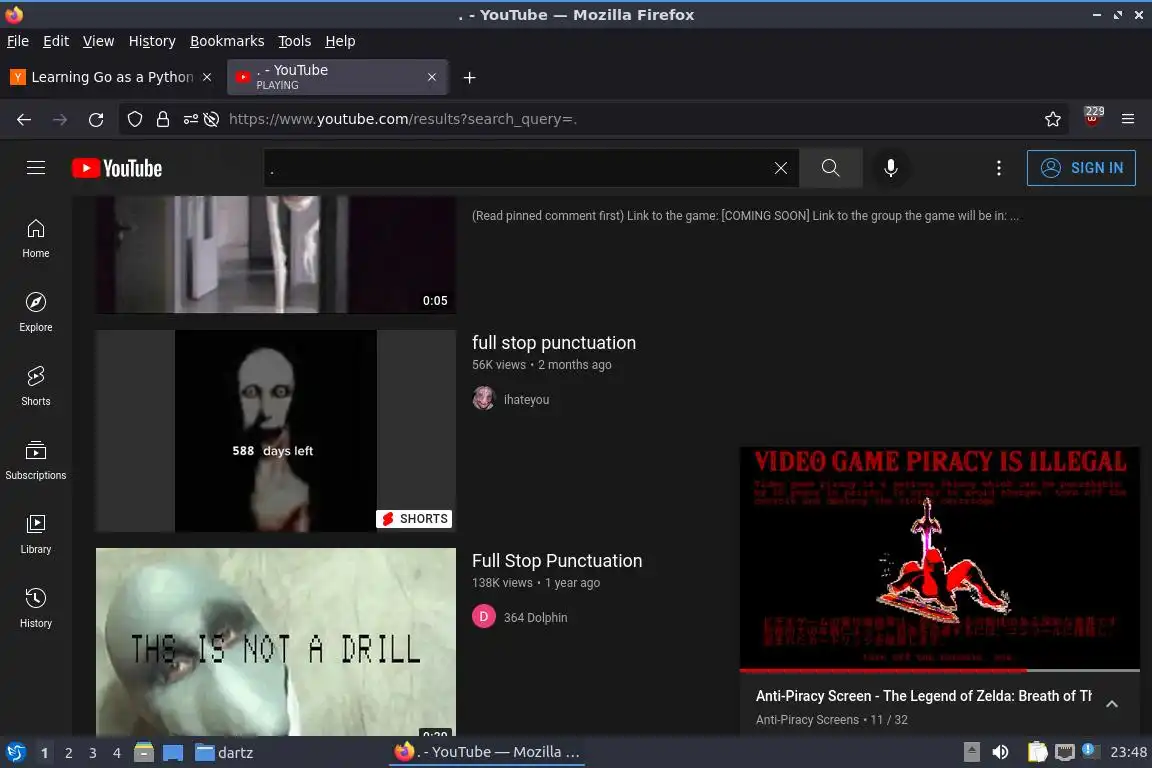Select the YouTube Firefox taskbar entry
The image size is (1152, 768).
tap(487, 752)
